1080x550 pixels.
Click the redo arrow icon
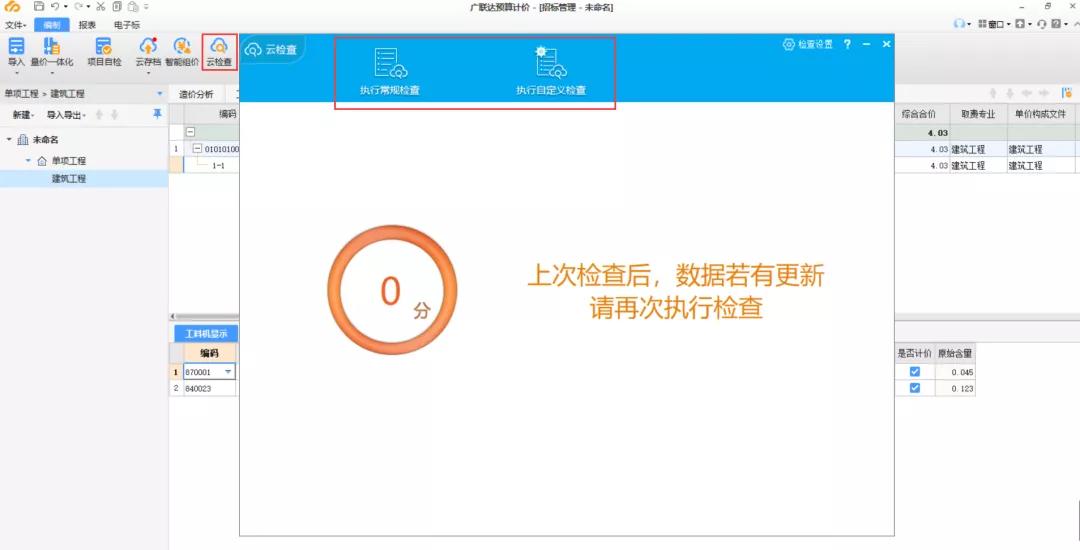point(79,7)
